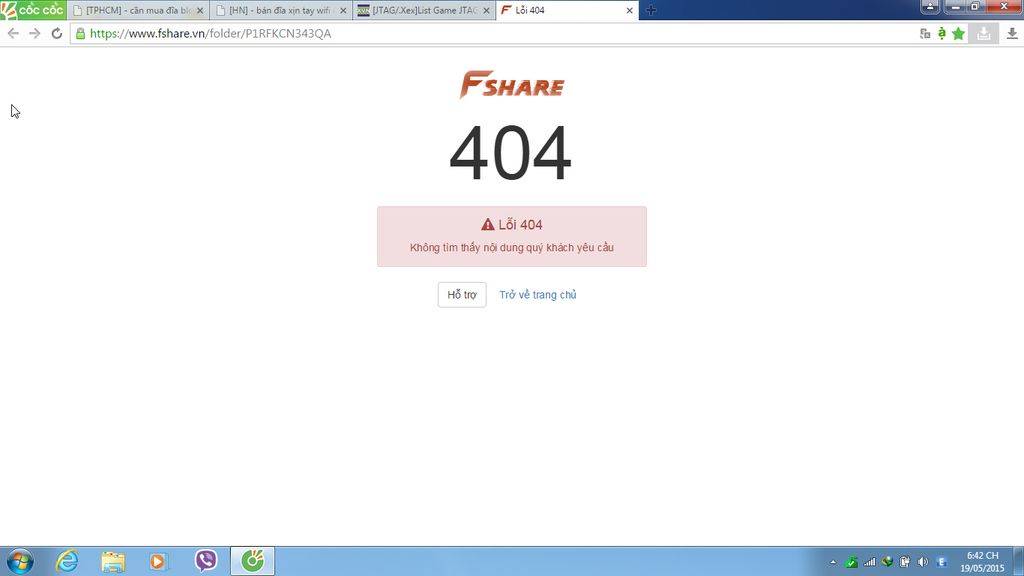Click the Không tìm thấy nội dung message

tap(512, 248)
